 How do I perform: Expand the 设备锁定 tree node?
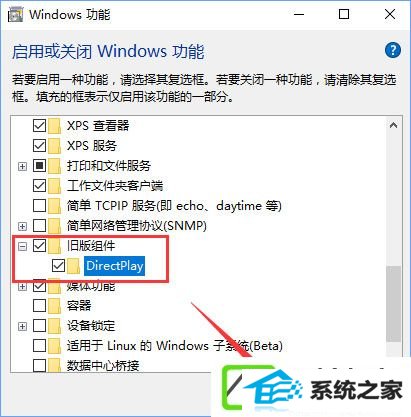22,326
